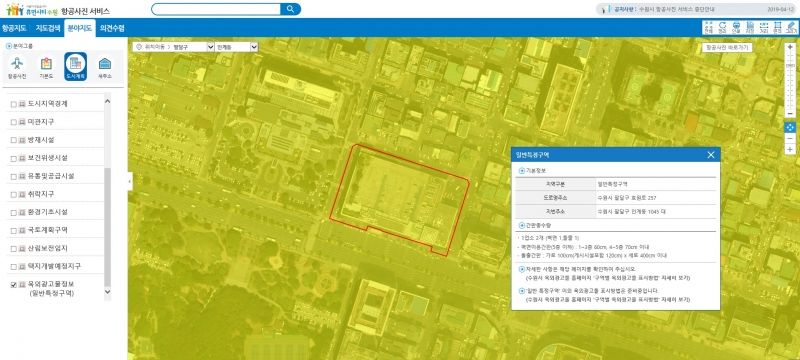Select the pencil drawing tool icon
The height and width of the screenshot is (360, 800).
point(791,27)
